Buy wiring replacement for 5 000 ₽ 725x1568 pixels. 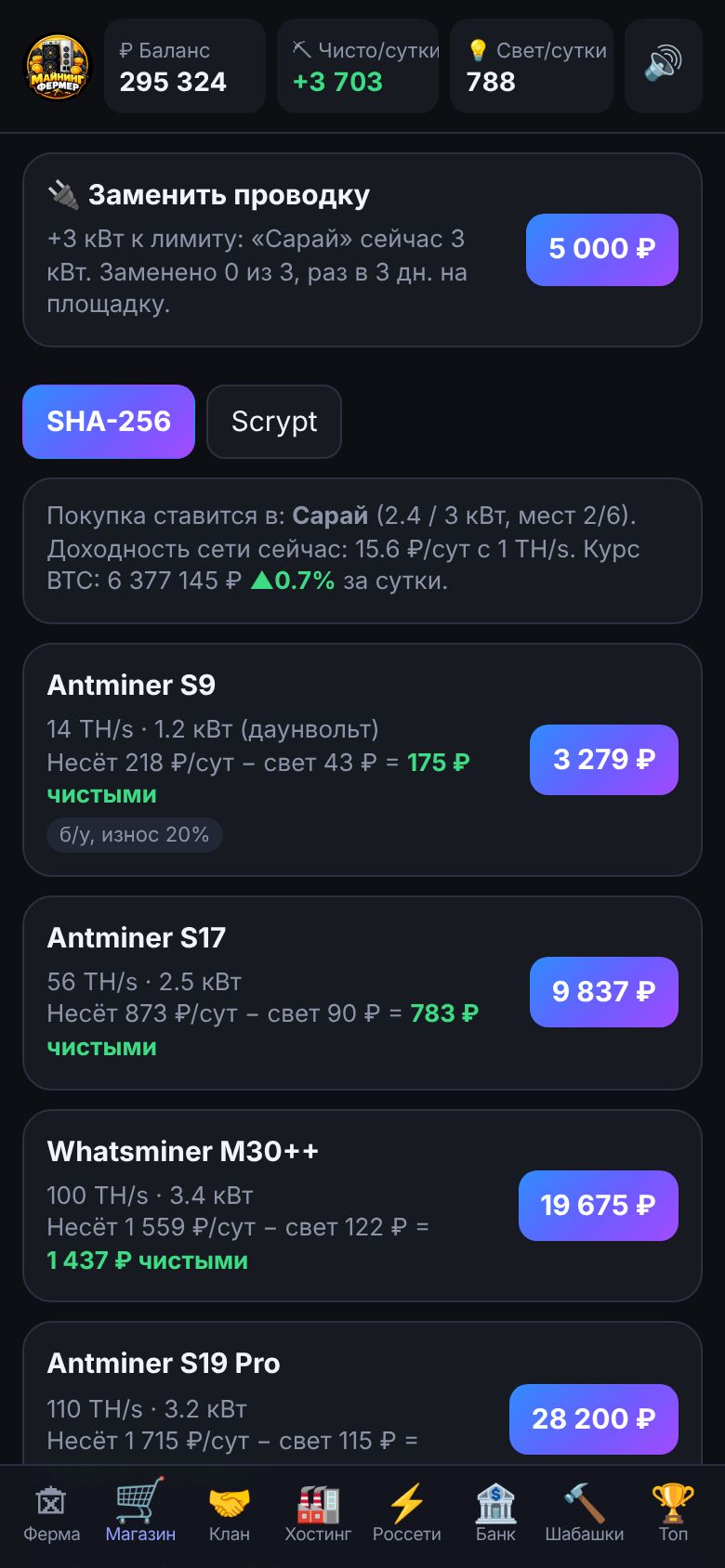tap(602, 250)
